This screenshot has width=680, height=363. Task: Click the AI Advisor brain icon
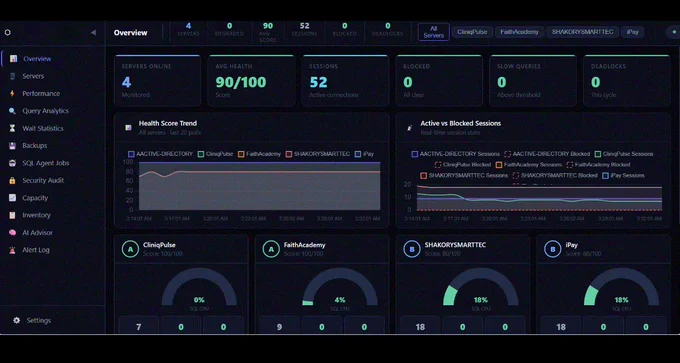[x=13, y=232]
